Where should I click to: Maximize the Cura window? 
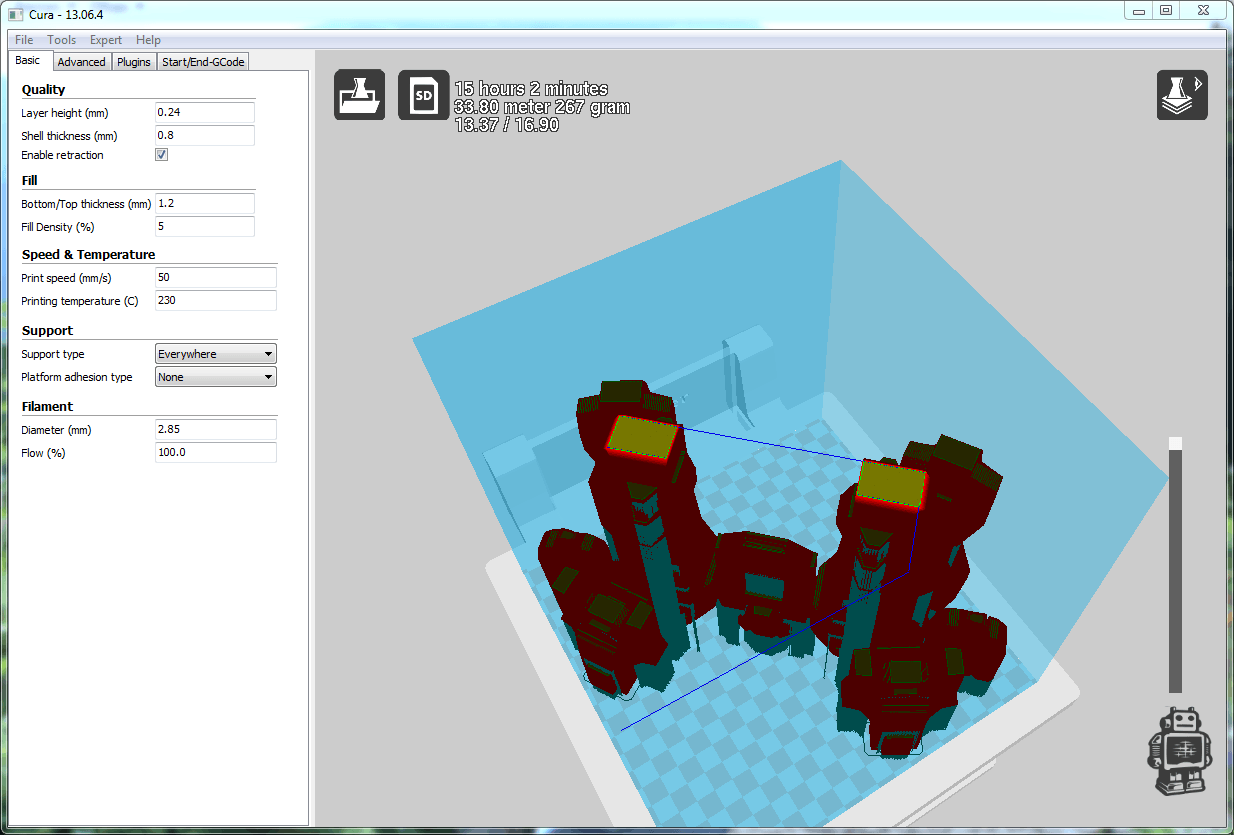click(1166, 10)
